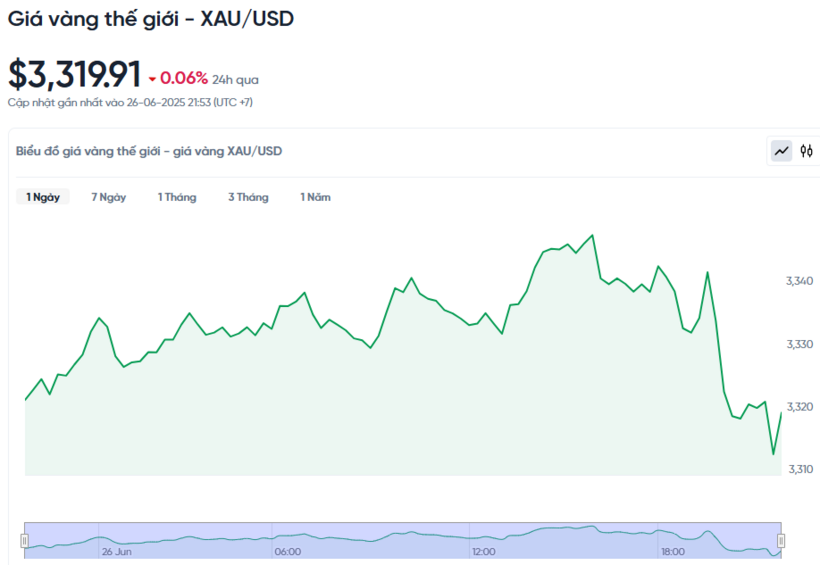Screen dimensions: 820x565
Task: Show the 3 Tháng chart range
Action: [x=248, y=197]
